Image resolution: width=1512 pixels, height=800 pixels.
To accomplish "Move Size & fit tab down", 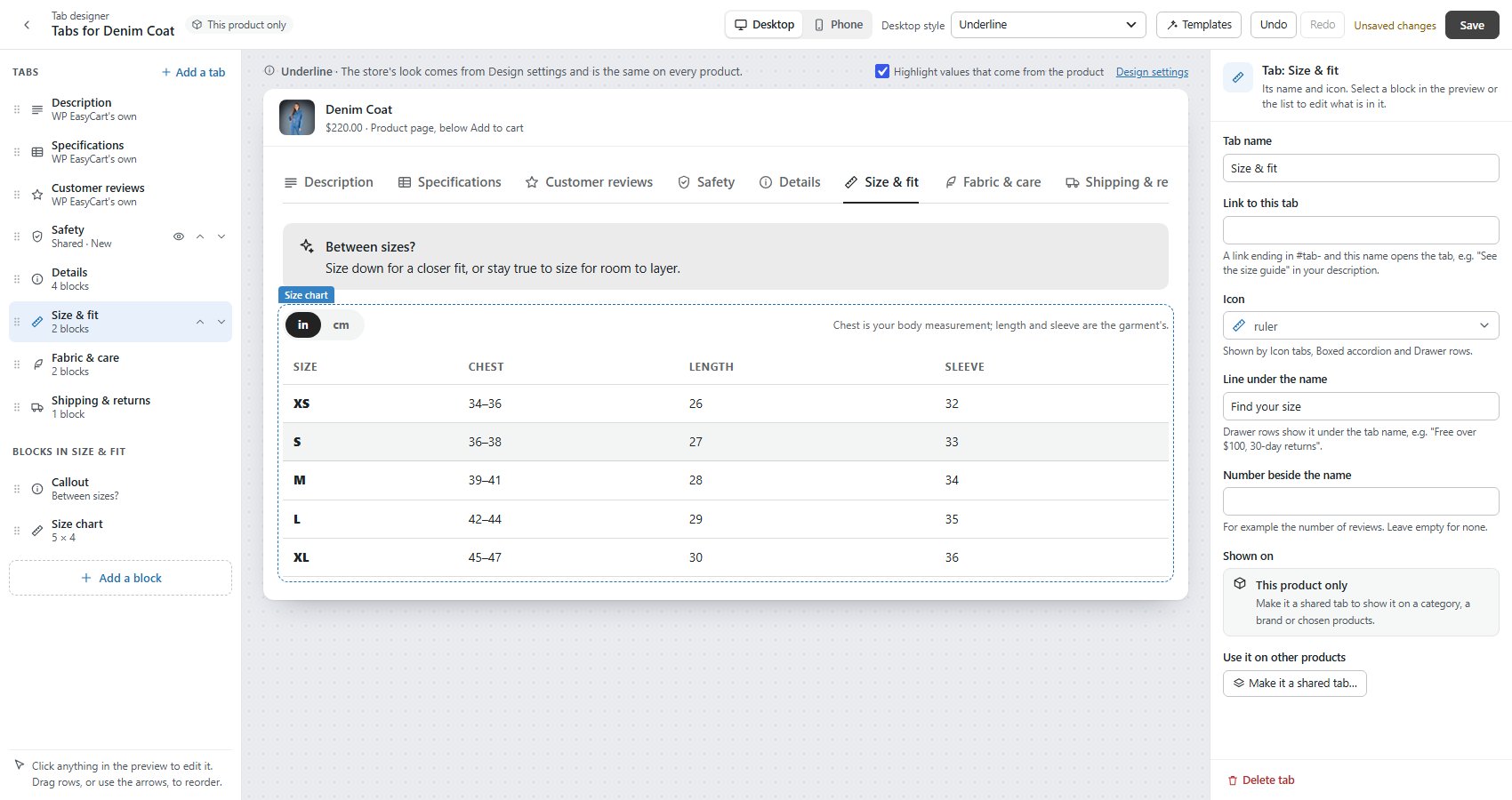I will pos(221,322).
